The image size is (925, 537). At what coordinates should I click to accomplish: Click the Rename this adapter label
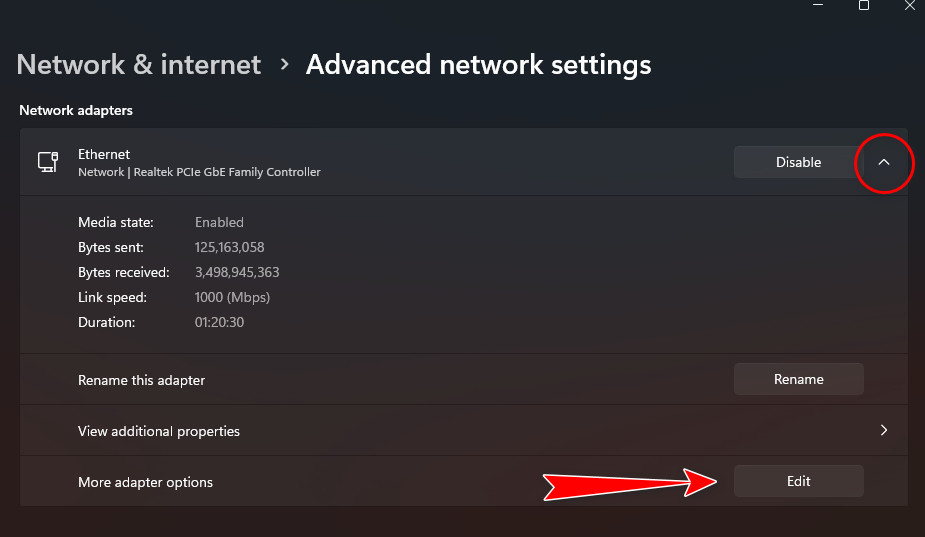[141, 380]
